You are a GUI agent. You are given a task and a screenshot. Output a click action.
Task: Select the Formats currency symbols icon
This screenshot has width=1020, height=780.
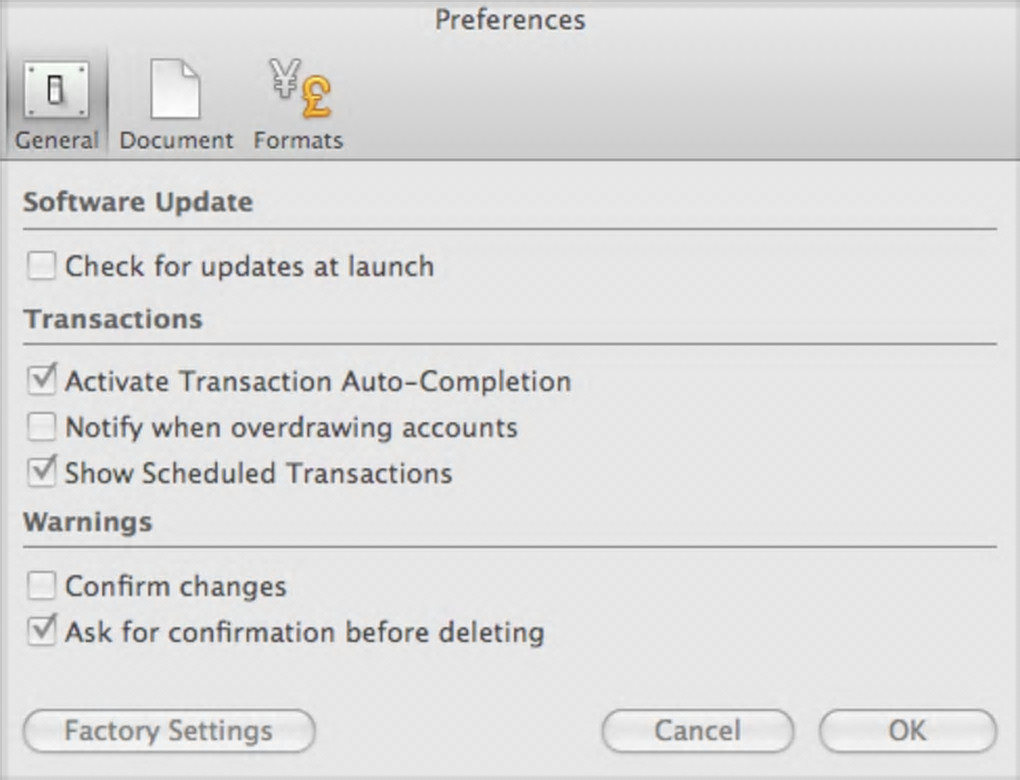click(298, 91)
